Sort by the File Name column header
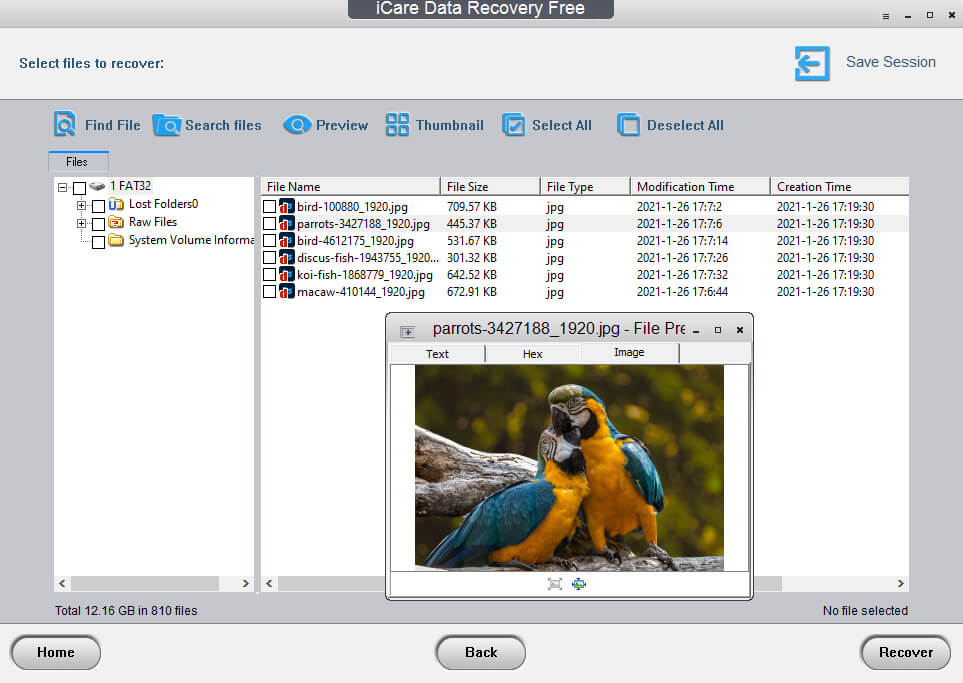 pyautogui.click(x=350, y=187)
